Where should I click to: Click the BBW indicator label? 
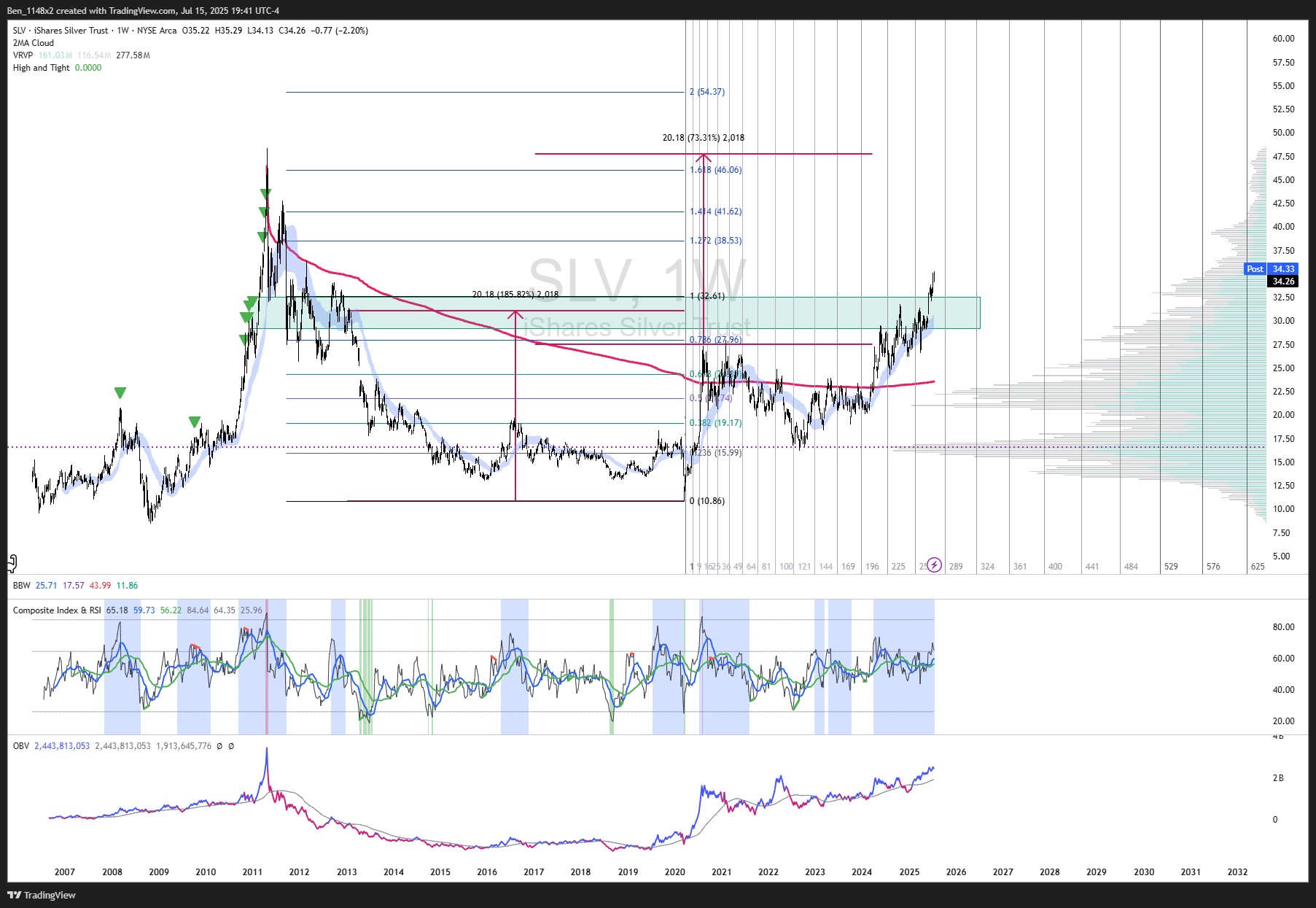coord(21,586)
